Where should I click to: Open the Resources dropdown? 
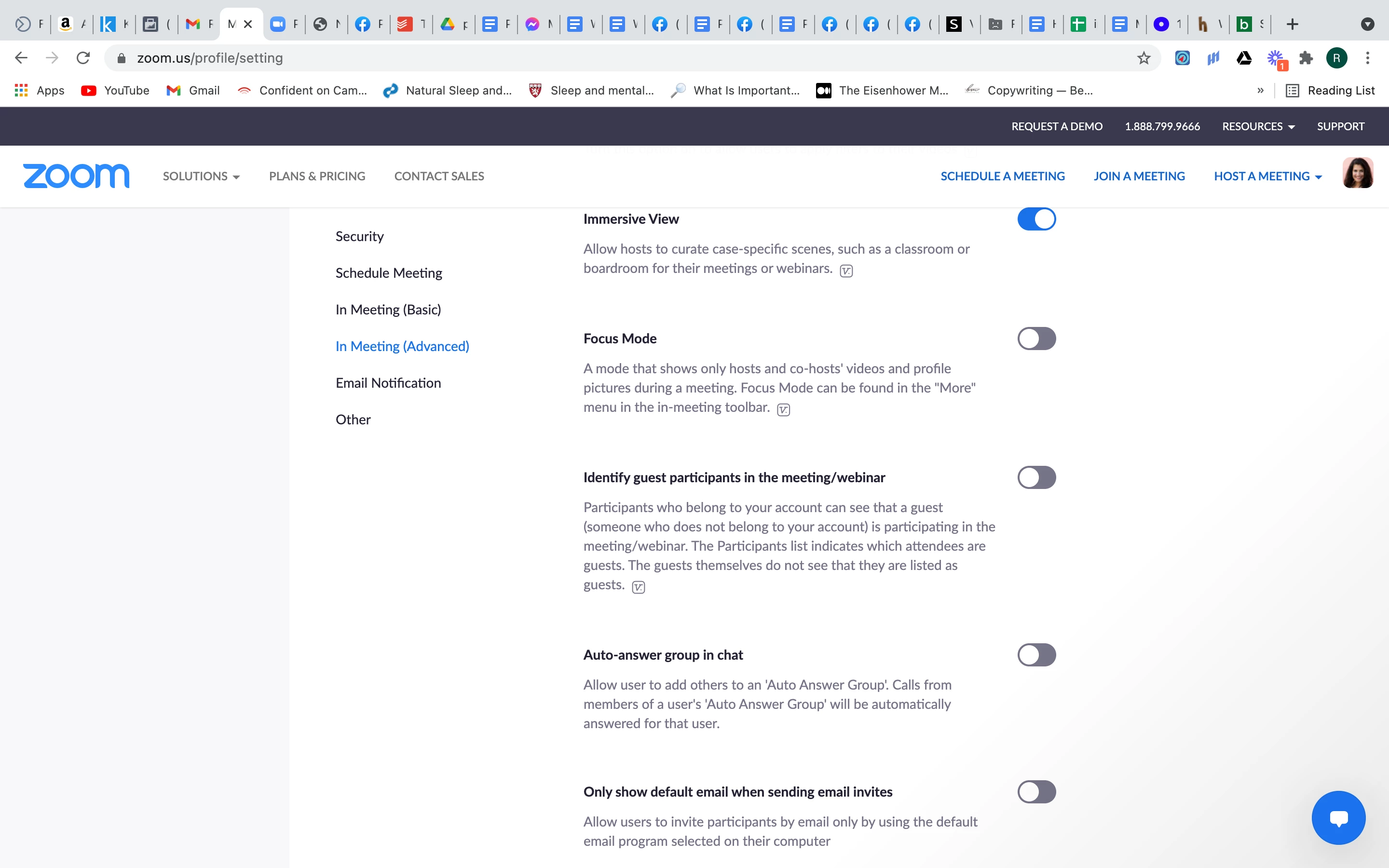(1258, 126)
